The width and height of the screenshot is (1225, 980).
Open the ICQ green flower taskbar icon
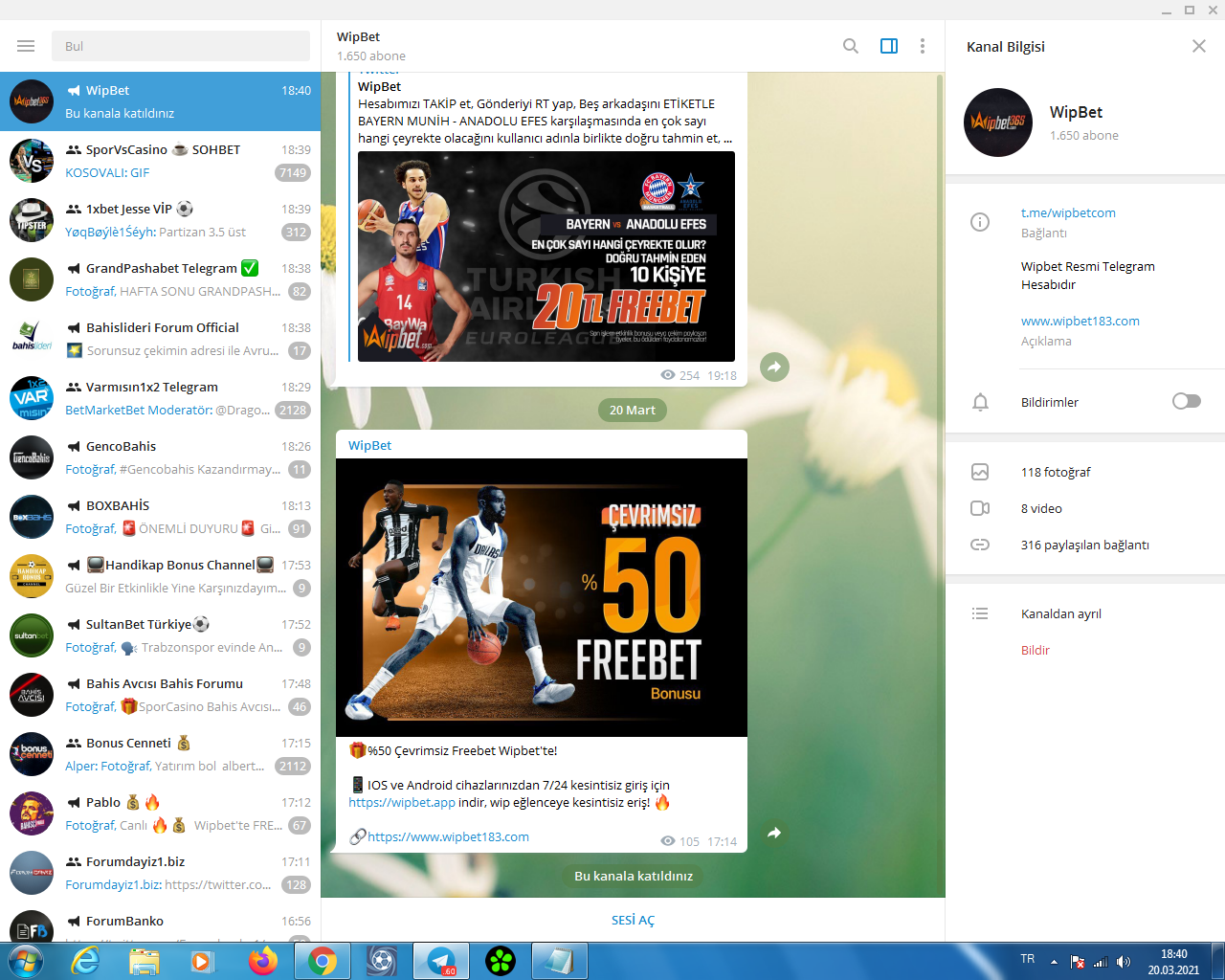501,961
